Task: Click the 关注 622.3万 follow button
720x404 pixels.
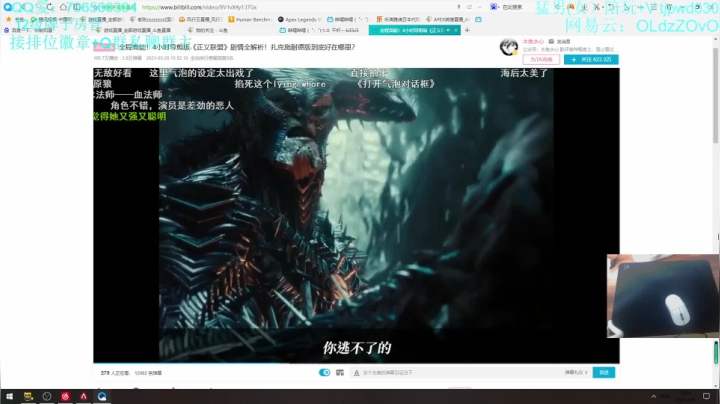Action: click(591, 60)
